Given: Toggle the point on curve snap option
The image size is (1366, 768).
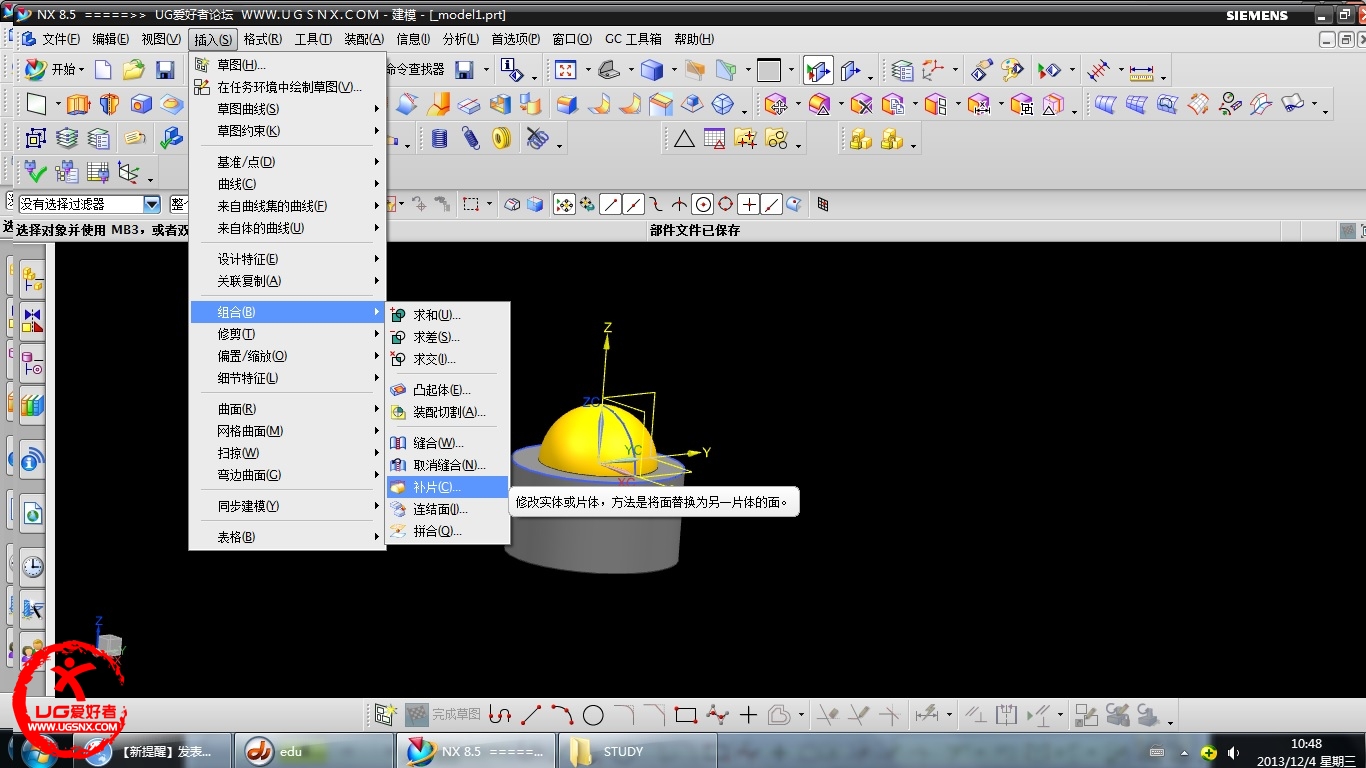Looking at the screenshot, I should pyautogui.click(x=772, y=204).
